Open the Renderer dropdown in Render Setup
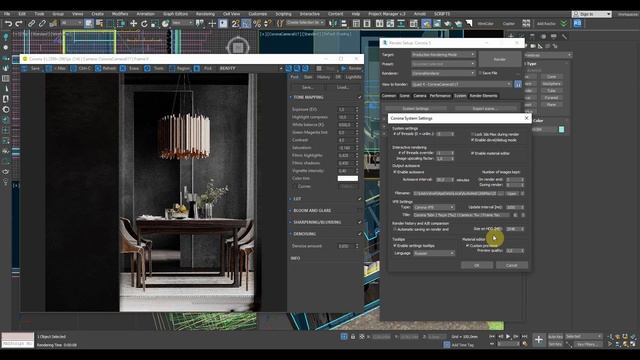The width and height of the screenshot is (640, 360). 443,73
